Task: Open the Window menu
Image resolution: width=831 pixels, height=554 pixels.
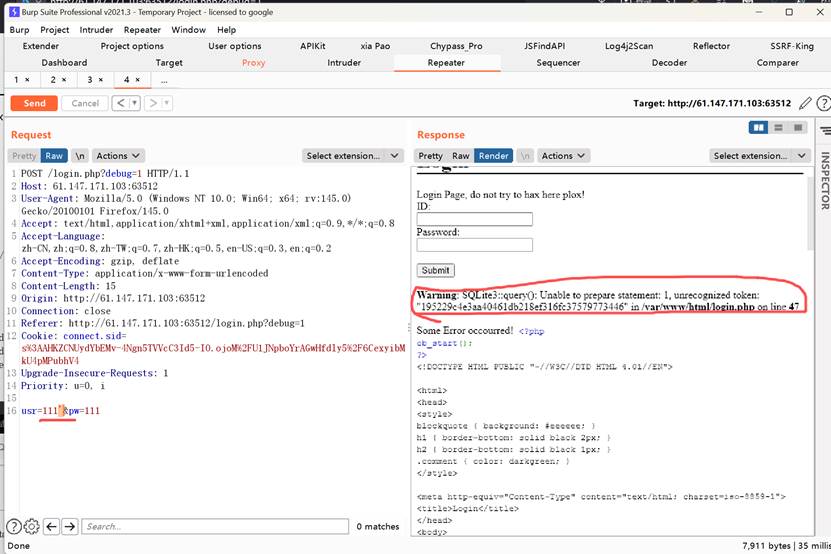Action: click(x=188, y=30)
